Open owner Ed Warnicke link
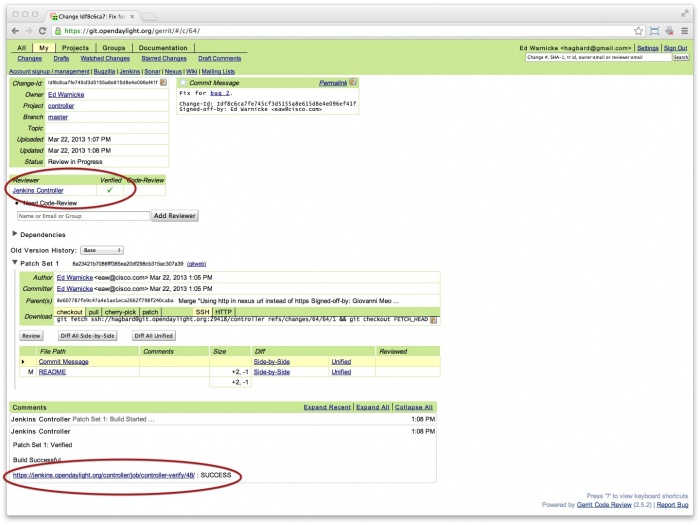The height and width of the screenshot is (525, 700). (66, 95)
